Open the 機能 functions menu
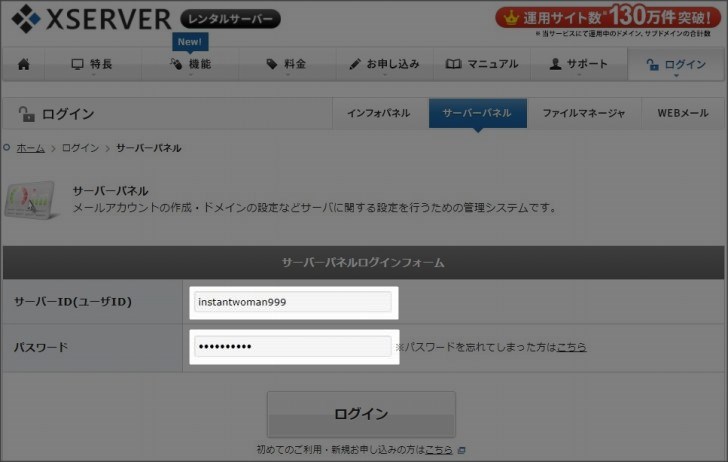This screenshot has width=728, height=462. (190, 64)
